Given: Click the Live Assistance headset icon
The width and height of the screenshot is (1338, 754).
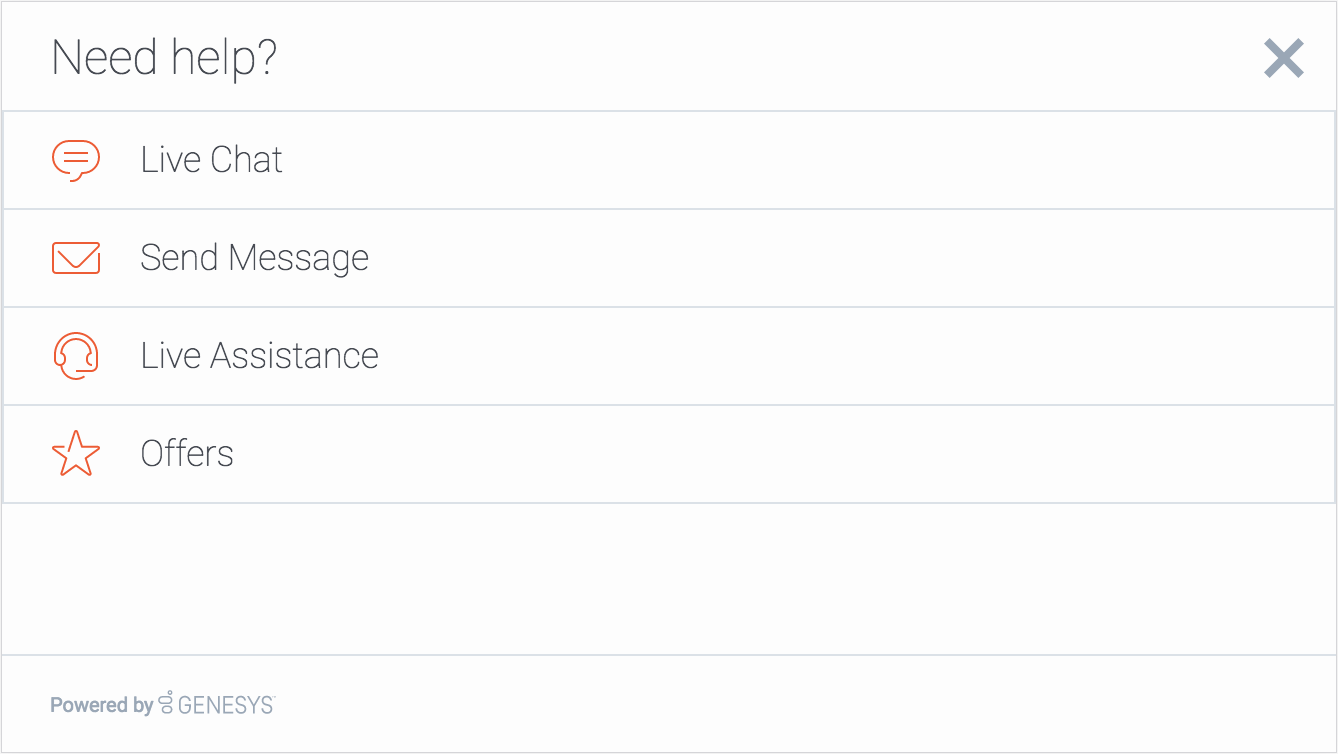Looking at the screenshot, I should point(76,356).
